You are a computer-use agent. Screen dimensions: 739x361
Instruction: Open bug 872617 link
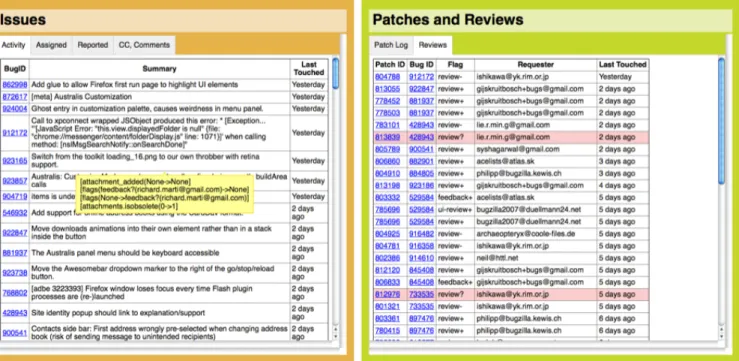[x=15, y=97]
